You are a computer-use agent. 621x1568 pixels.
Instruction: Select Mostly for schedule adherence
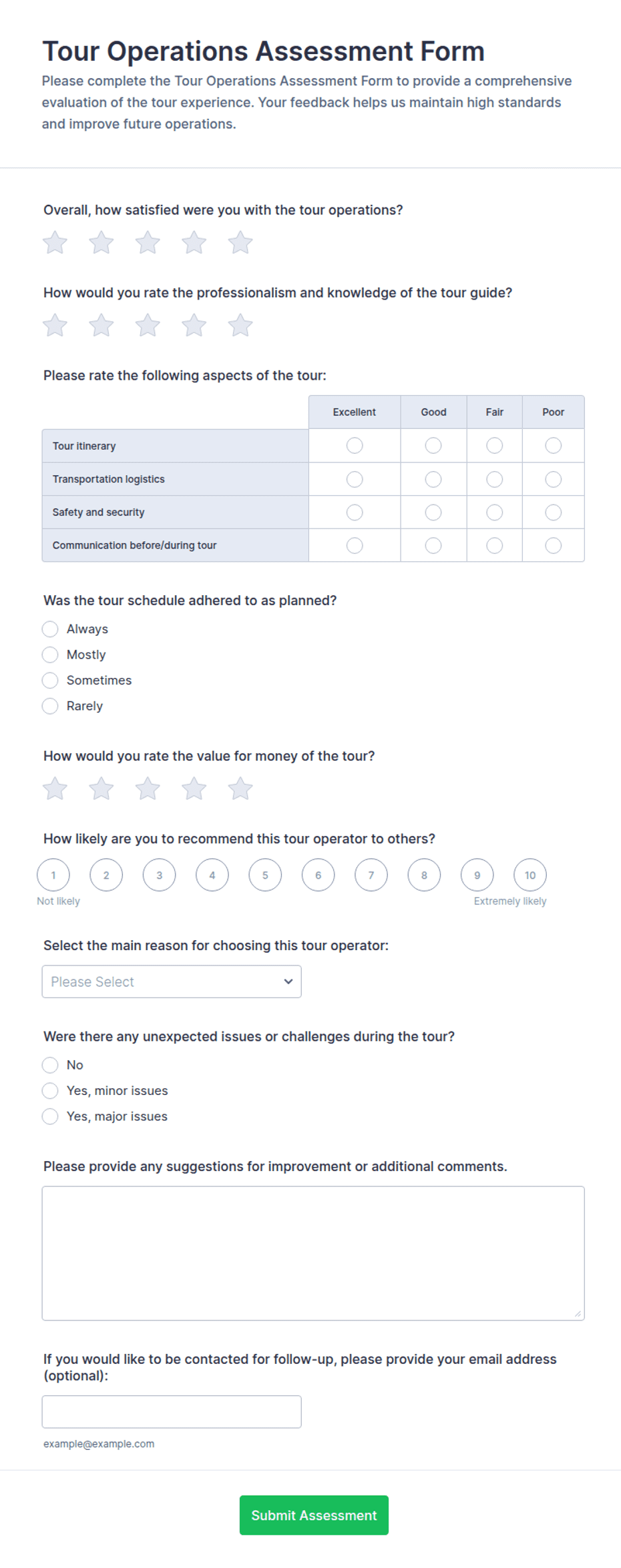pos(50,655)
